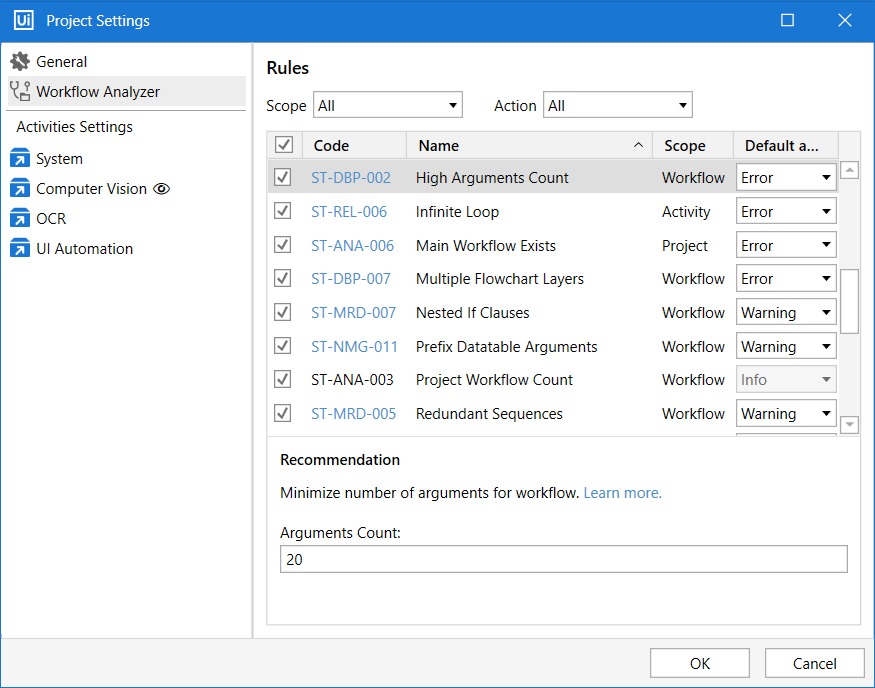Click the Arguments Count input field
The height and width of the screenshot is (688, 875).
pos(563,560)
